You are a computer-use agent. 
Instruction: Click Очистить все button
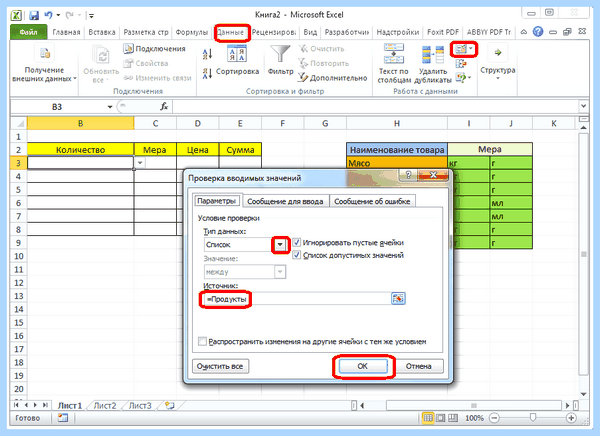(x=220, y=366)
